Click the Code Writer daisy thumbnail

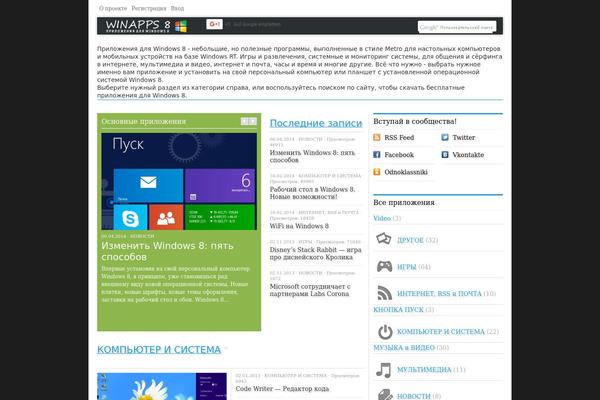click(162, 387)
